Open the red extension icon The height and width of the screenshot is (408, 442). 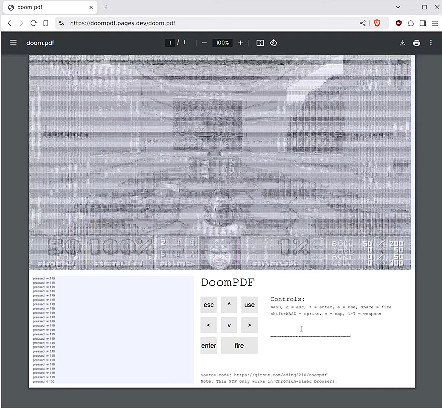coord(399,23)
